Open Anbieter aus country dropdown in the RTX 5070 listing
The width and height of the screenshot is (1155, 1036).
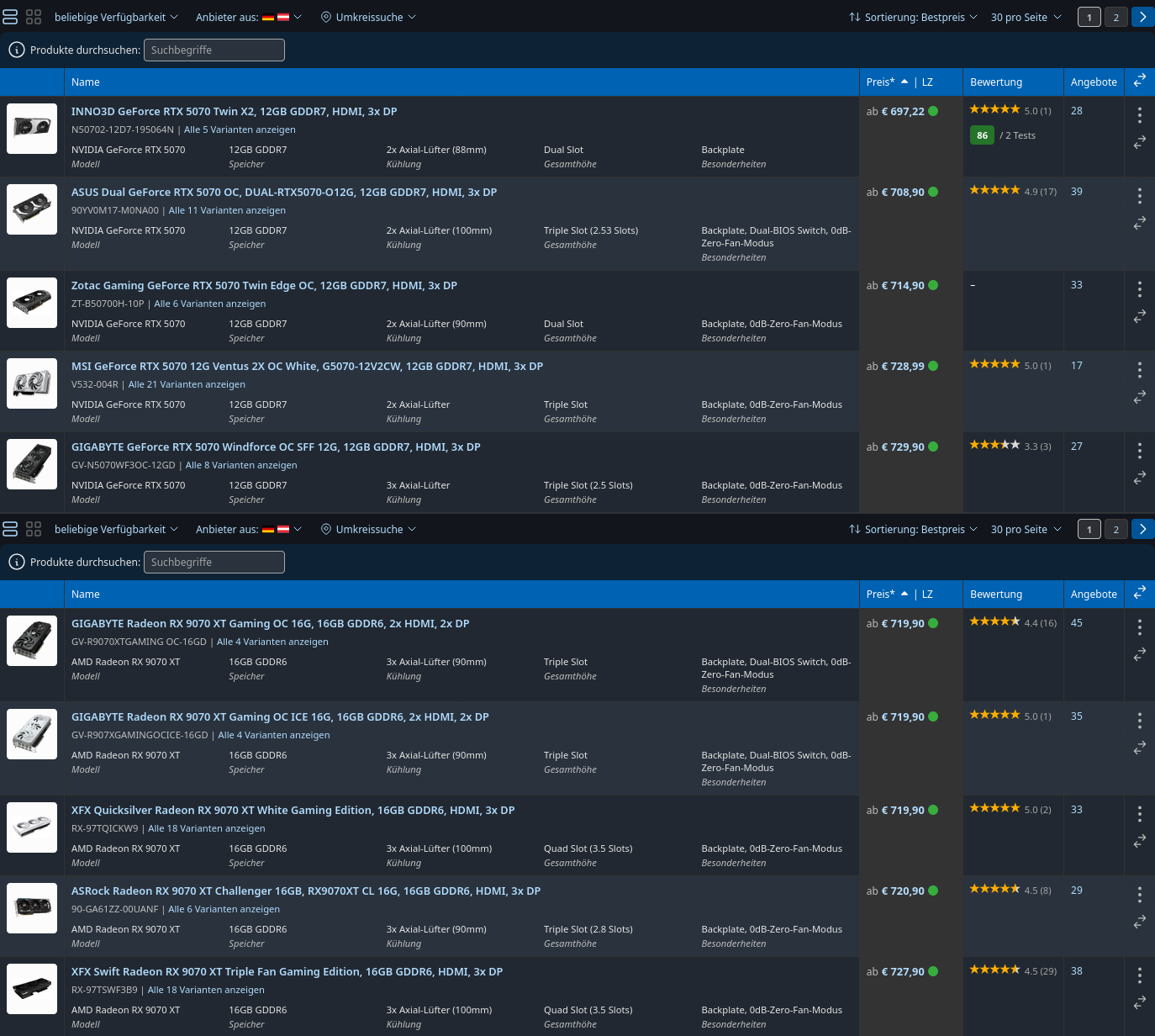tap(249, 17)
